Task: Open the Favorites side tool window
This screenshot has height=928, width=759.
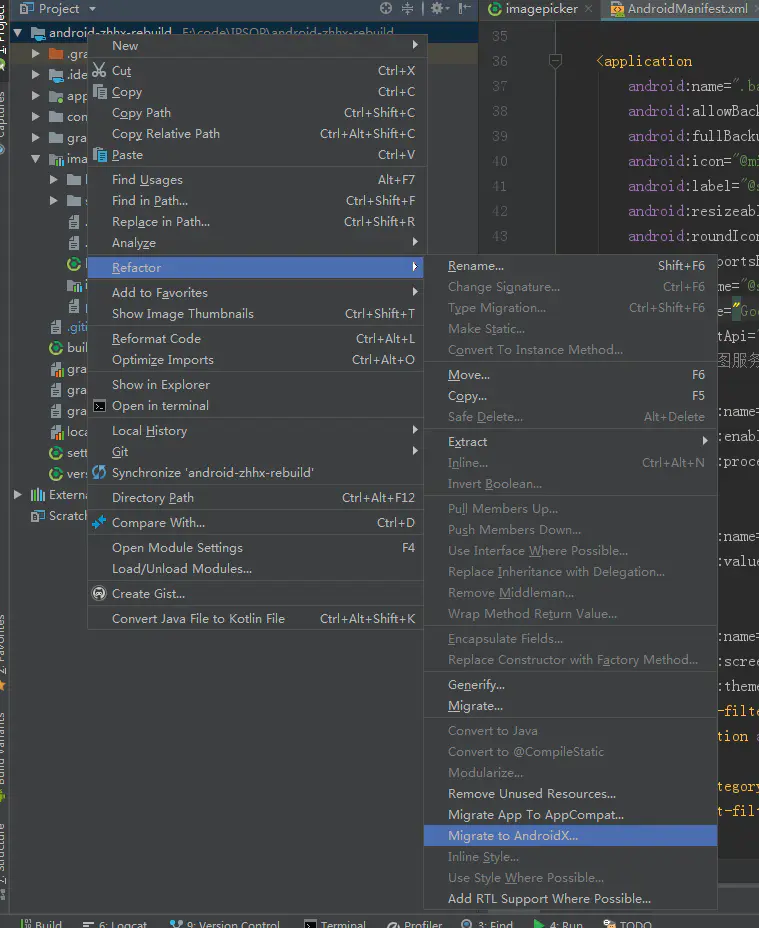Action: coord(3,651)
